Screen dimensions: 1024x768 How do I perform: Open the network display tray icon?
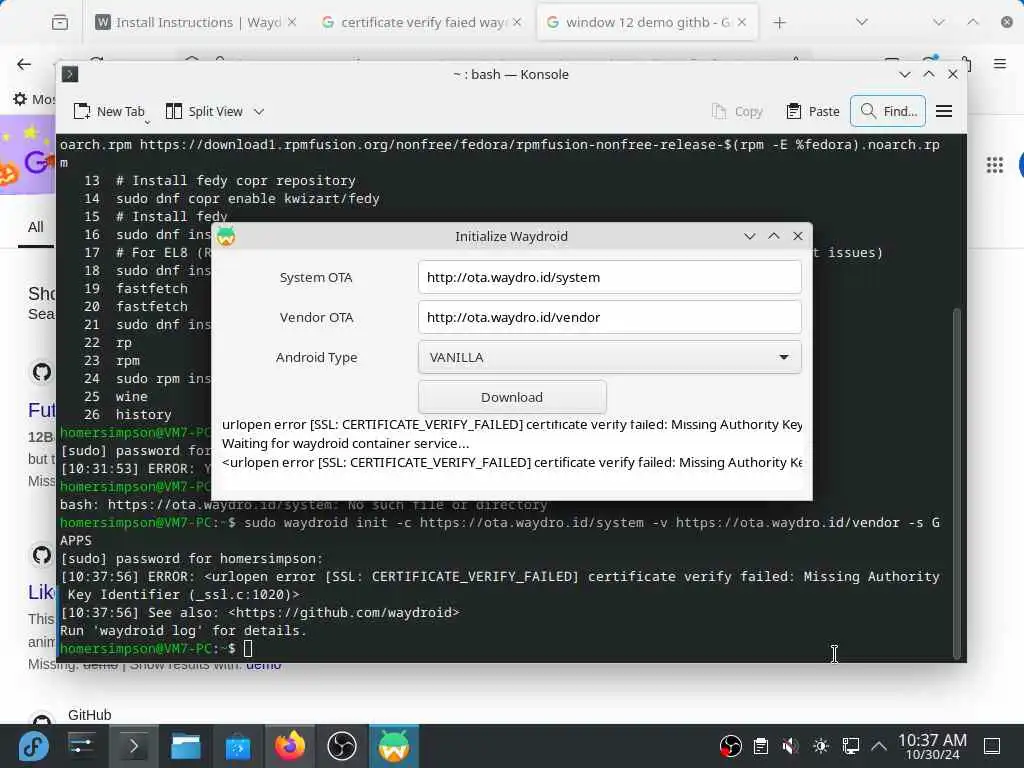(851, 746)
